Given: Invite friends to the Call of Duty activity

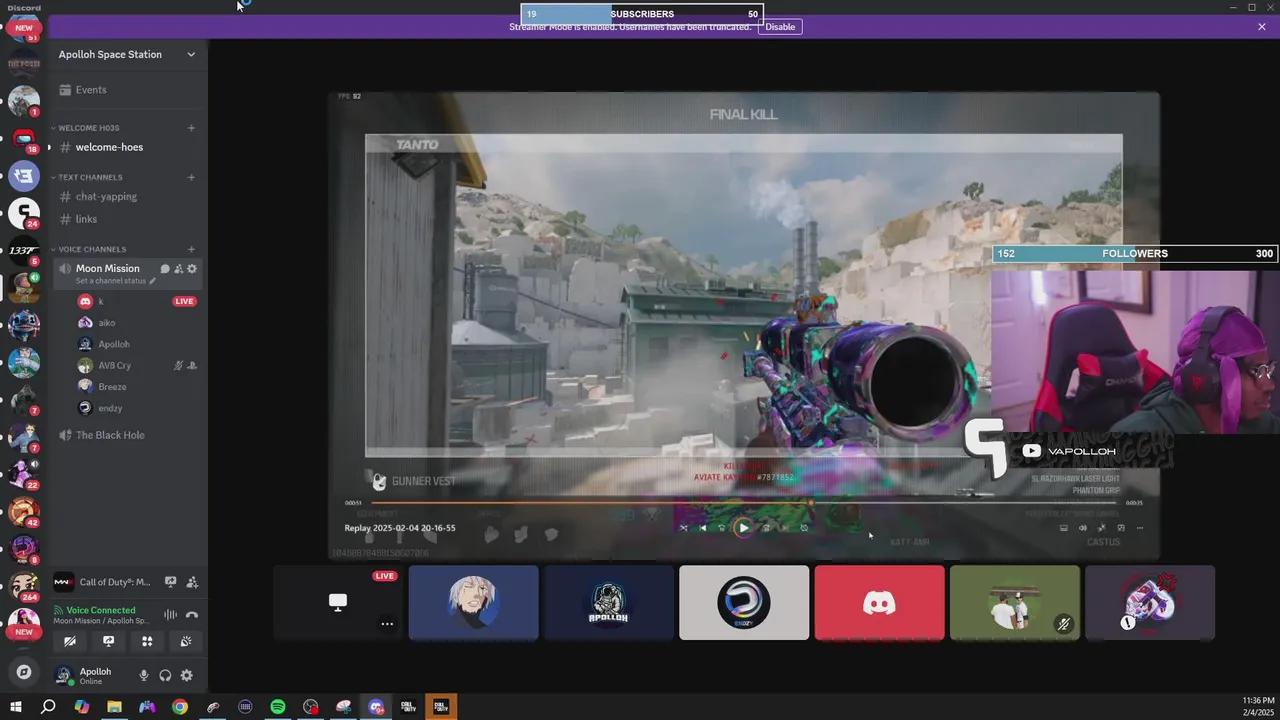Looking at the screenshot, I should click(x=192, y=582).
